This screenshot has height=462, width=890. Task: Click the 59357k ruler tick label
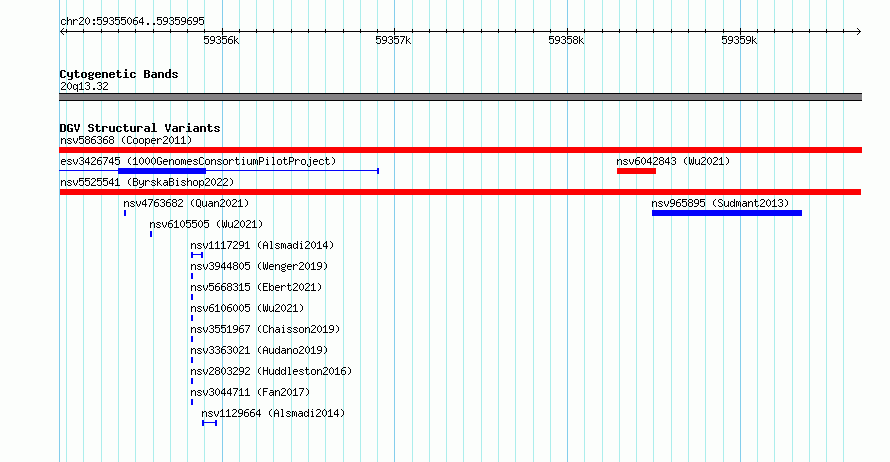pyautogui.click(x=393, y=40)
